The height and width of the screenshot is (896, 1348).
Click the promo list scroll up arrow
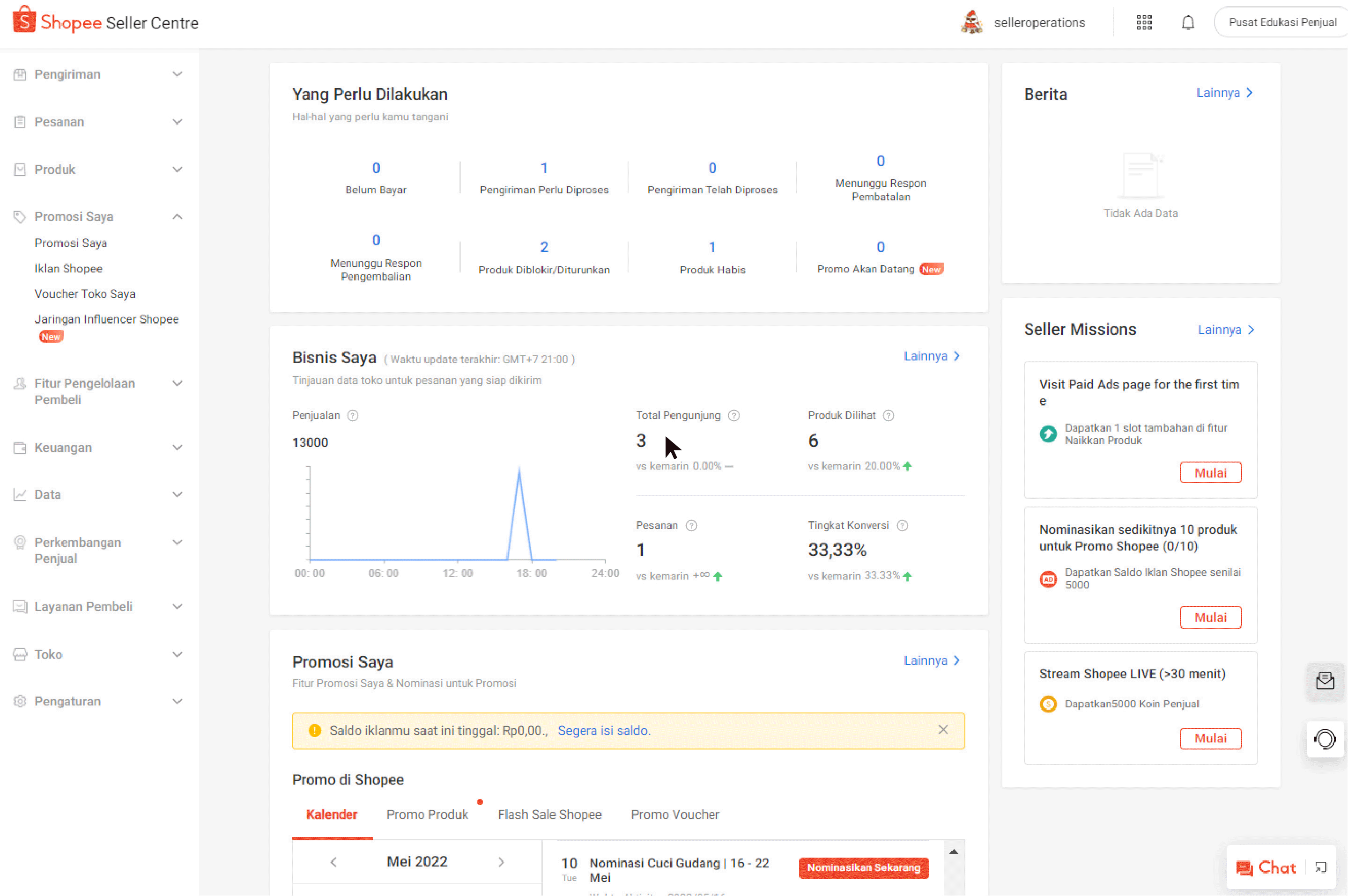pos(953,852)
